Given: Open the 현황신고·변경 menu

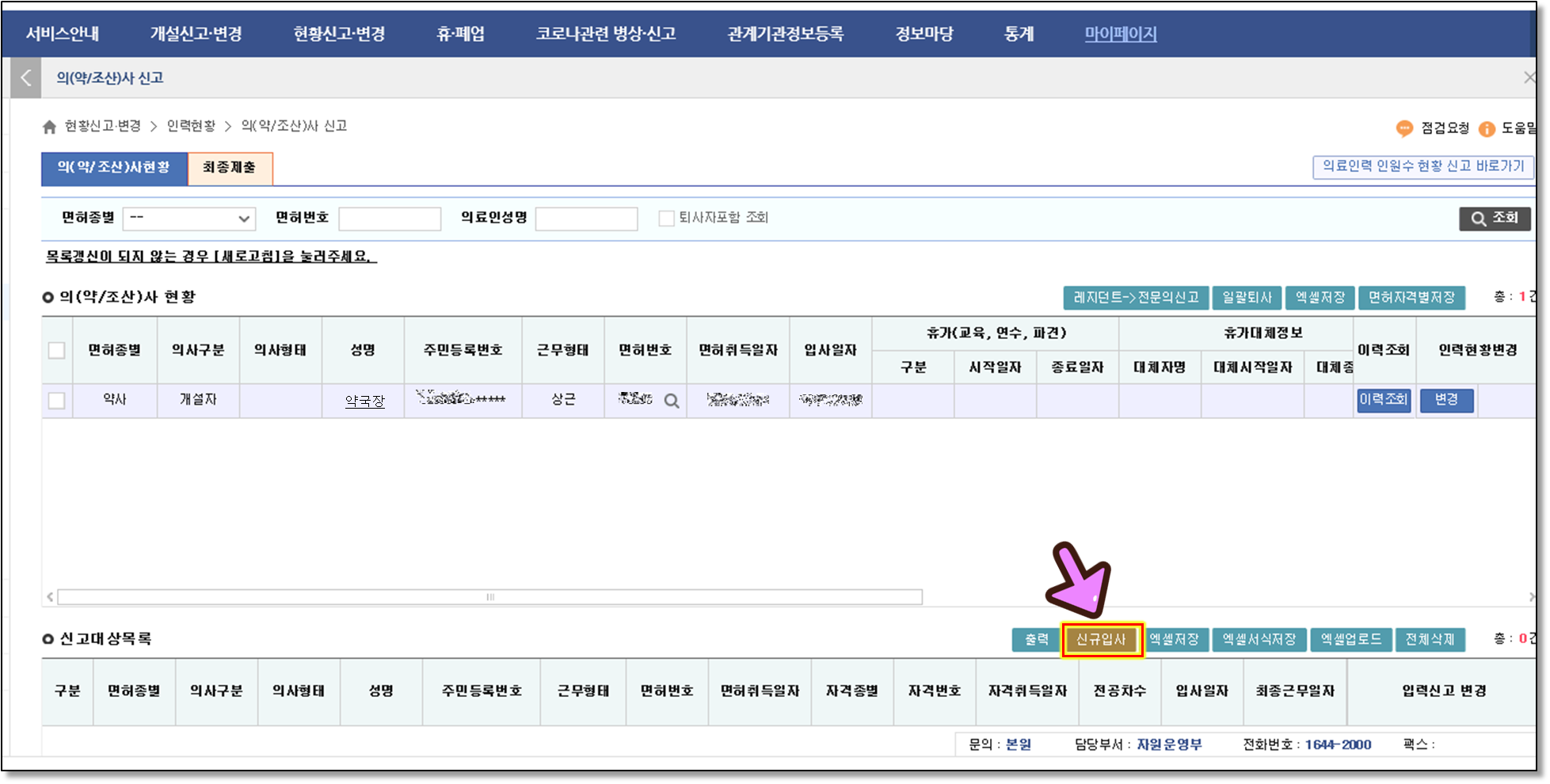Looking at the screenshot, I should coord(339,34).
